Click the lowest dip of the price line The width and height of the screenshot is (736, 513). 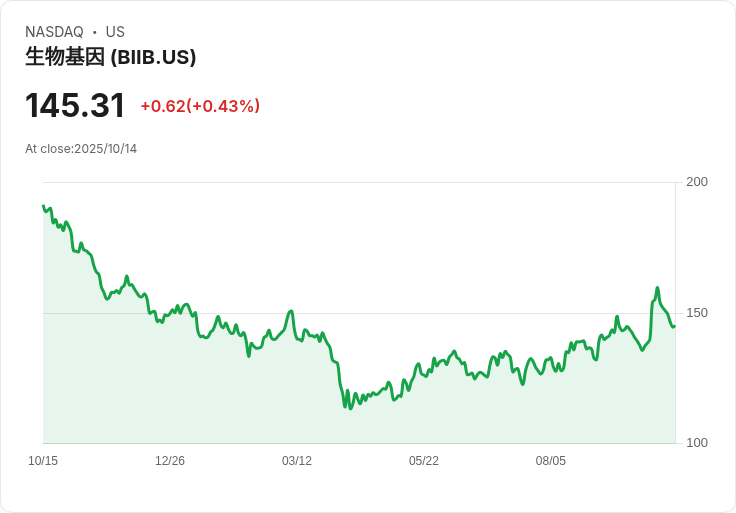click(350, 408)
